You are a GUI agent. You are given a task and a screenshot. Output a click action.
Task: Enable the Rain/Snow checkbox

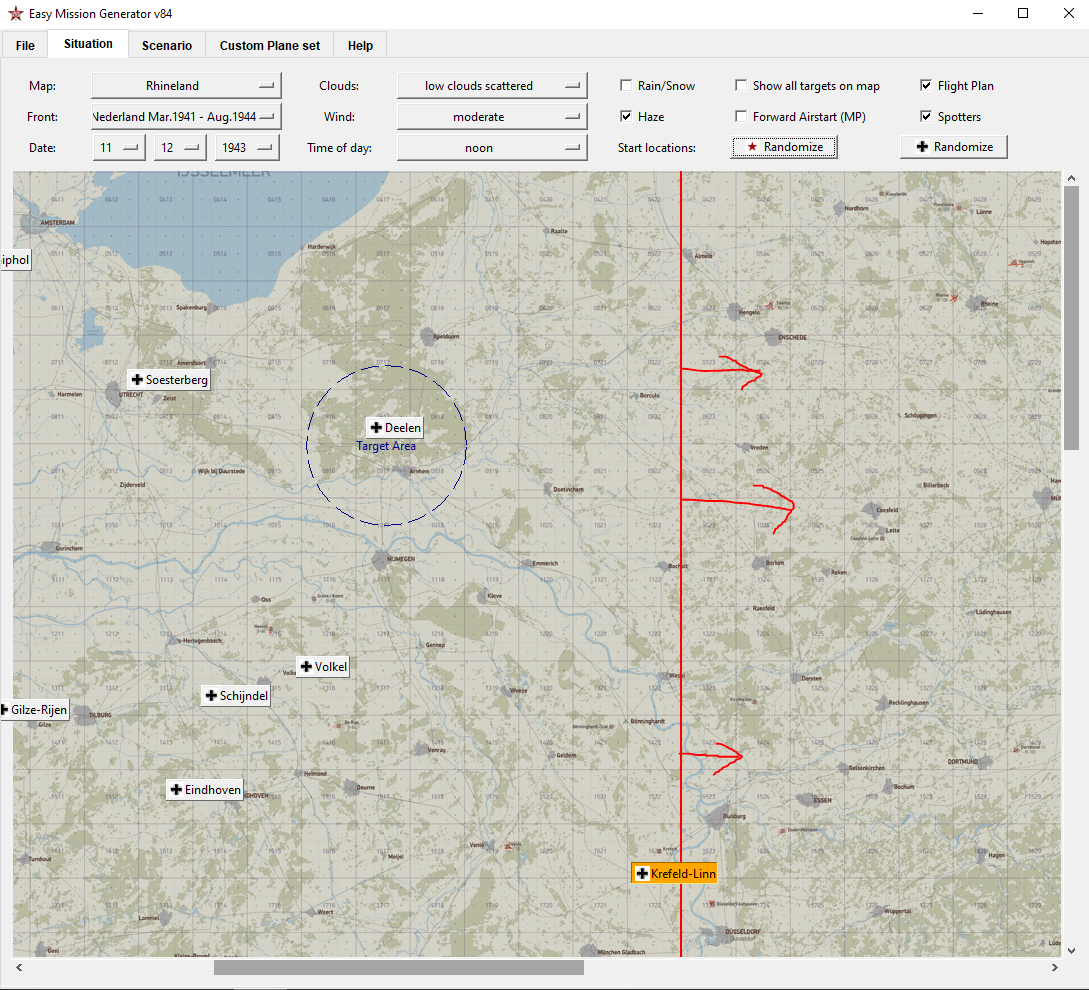coord(626,85)
